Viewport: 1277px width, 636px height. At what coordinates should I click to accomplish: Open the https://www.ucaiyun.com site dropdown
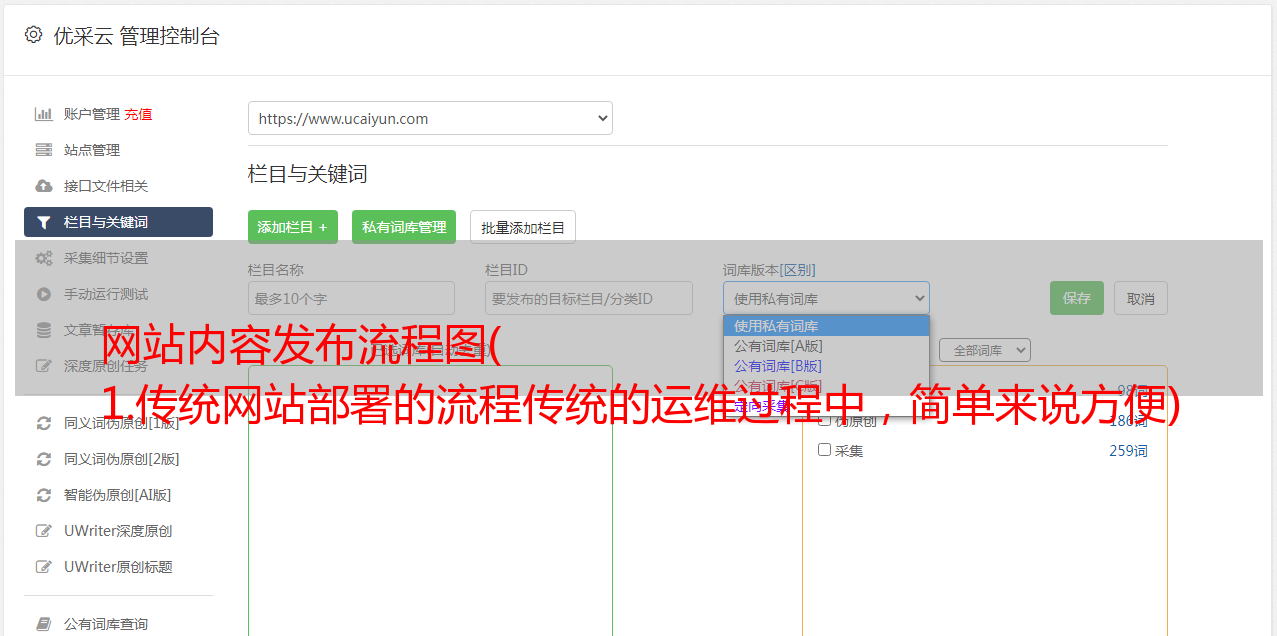430,118
